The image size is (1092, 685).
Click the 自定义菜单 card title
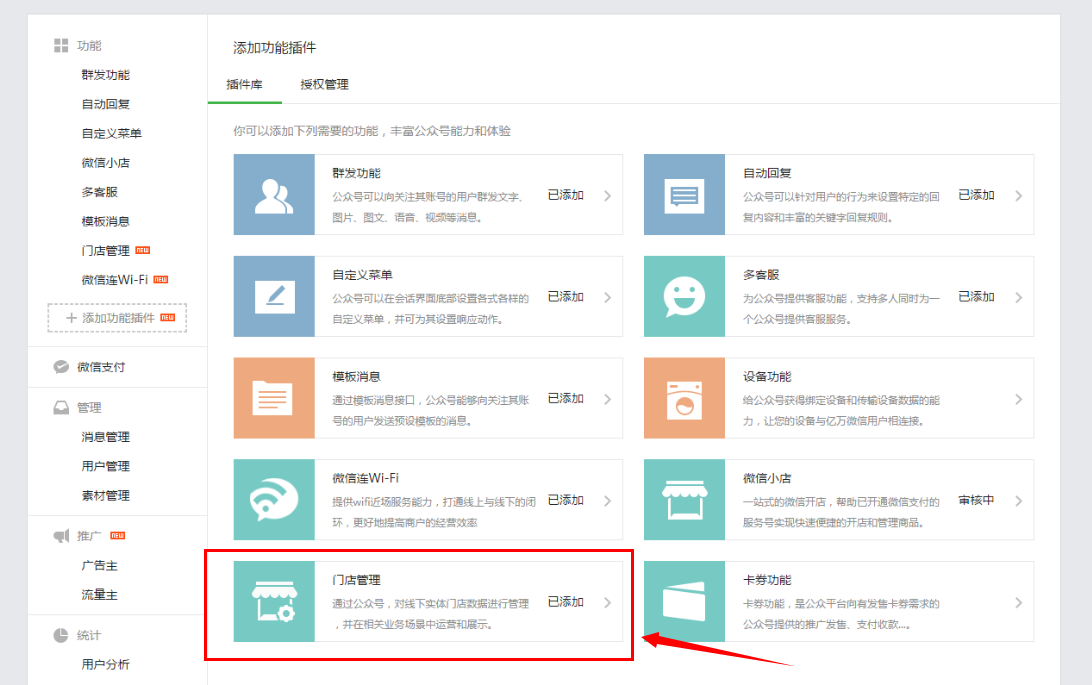[363, 275]
